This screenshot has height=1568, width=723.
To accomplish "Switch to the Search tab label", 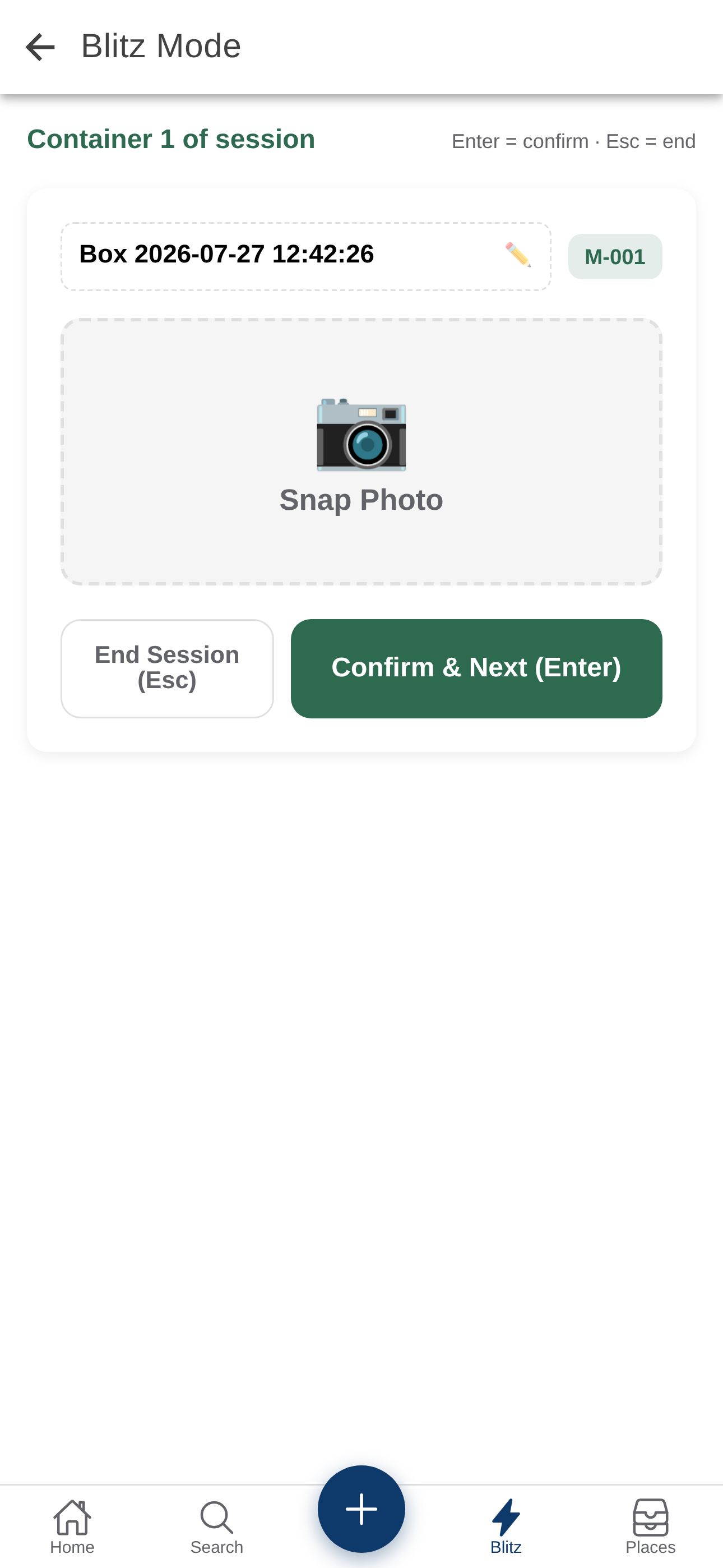I will [x=217, y=1547].
